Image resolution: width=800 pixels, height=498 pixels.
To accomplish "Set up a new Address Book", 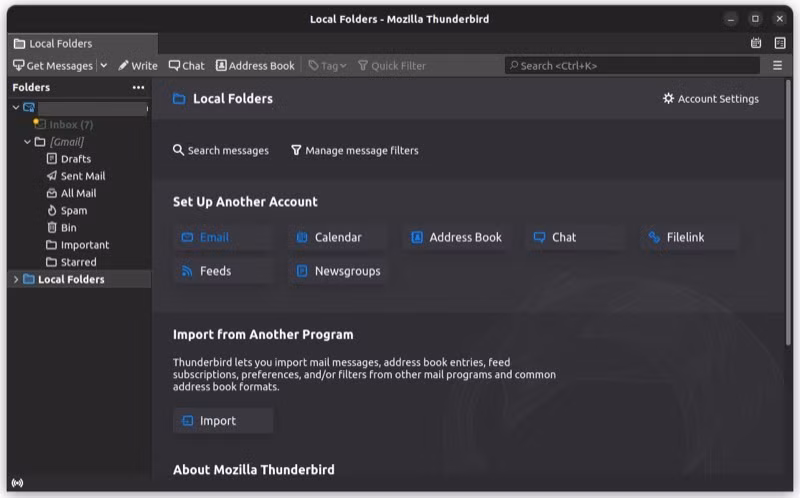I will pyautogui.click(x=457, y=237).
